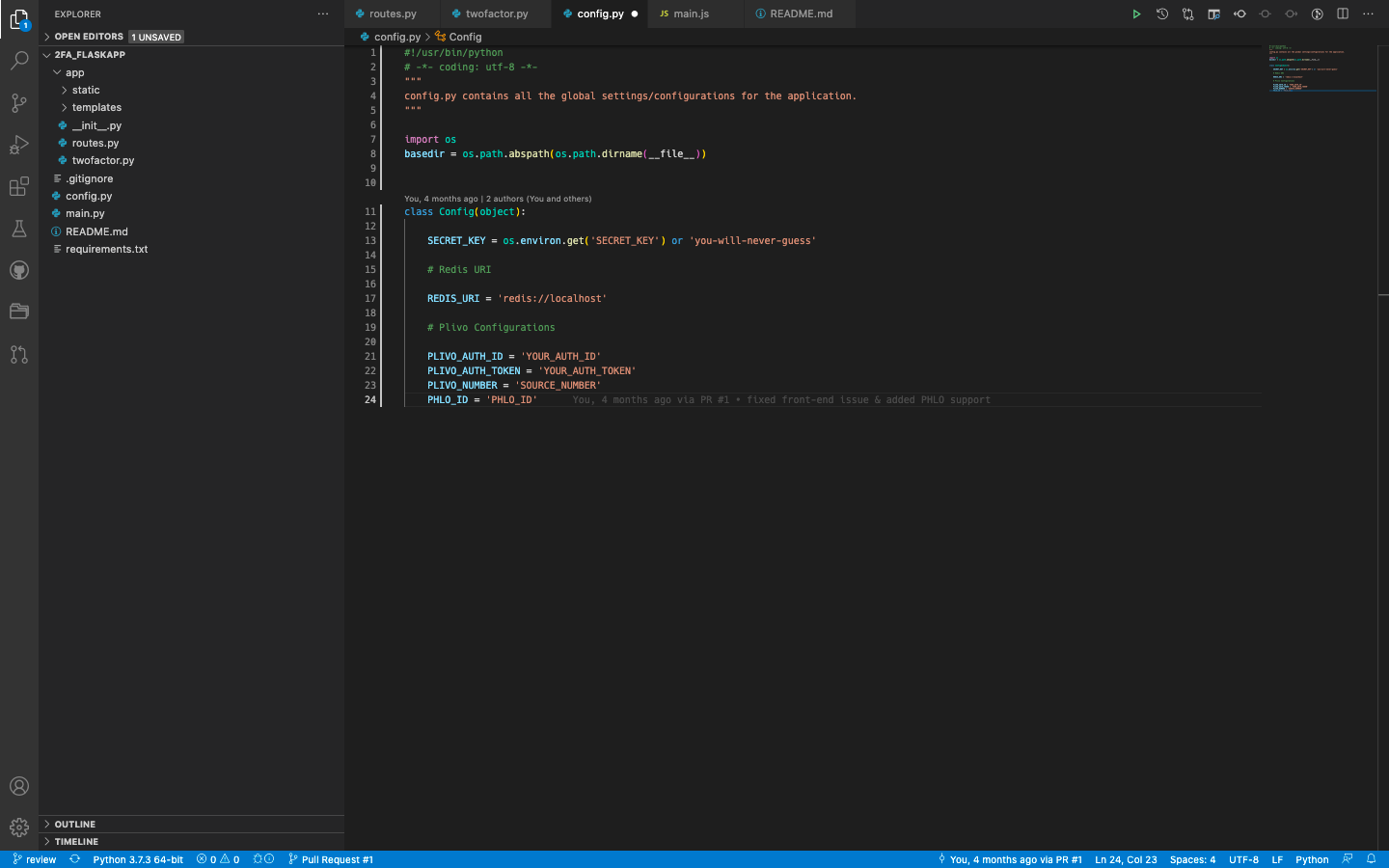
Task: Expand the static folder
Action: click(x=85, y=90)
